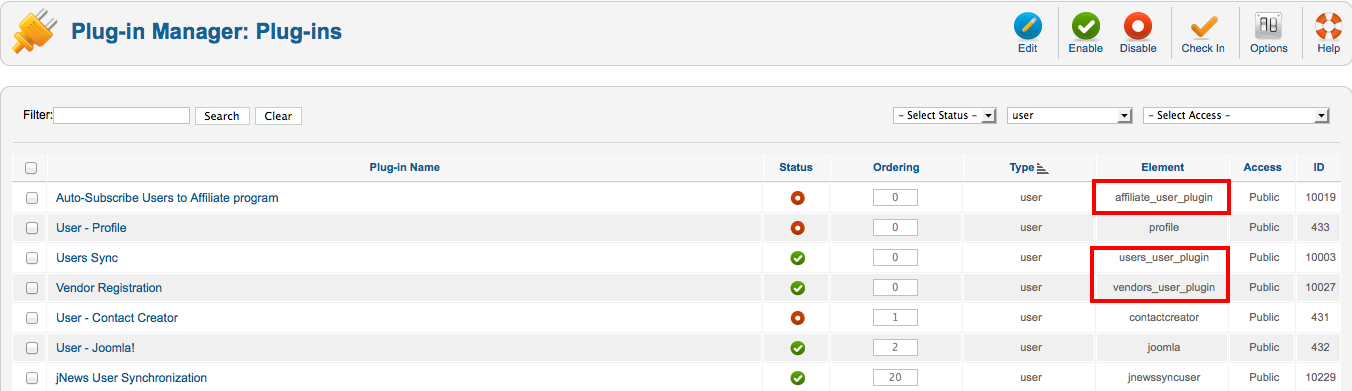Screen dimensions: 1352x391
Task: Toggle status icon for Users Sync plugin
Action: [797, 258]
